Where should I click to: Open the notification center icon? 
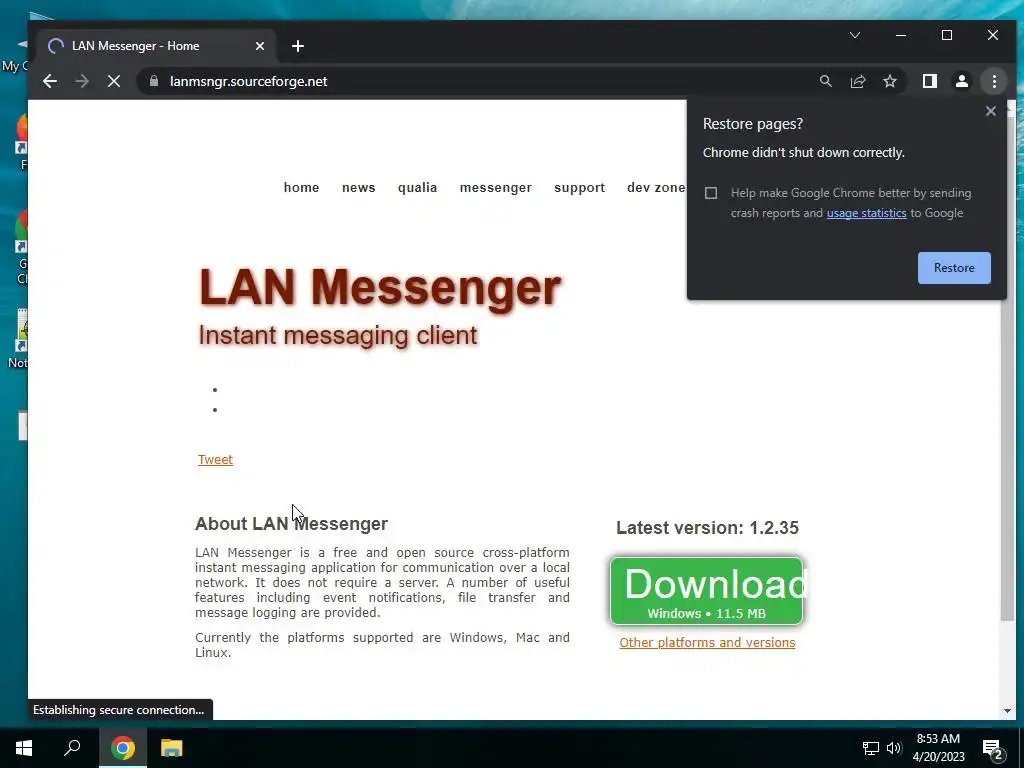(x=993, y=749)
